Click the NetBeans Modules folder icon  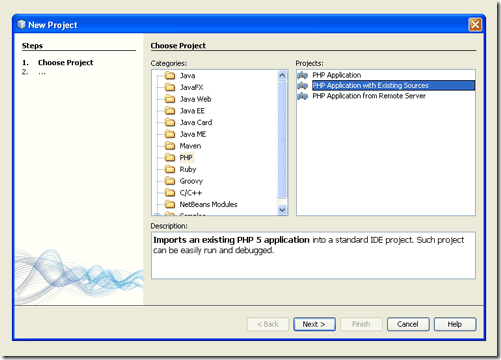170,204
